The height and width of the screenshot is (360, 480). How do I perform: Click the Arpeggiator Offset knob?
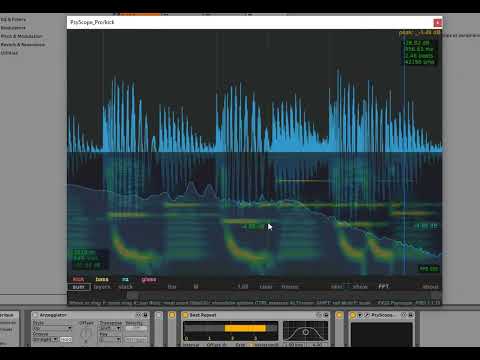(x=86, y=333)
